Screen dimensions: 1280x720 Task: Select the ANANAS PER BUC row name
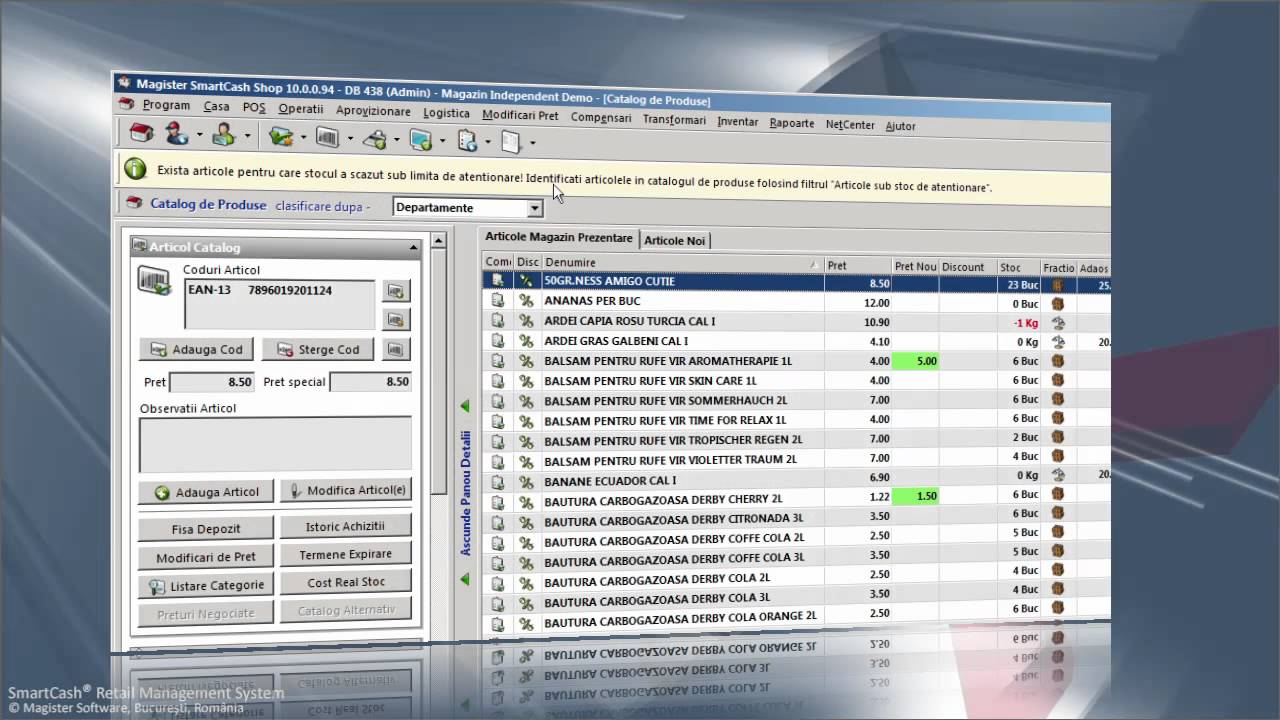coord(592,301)
